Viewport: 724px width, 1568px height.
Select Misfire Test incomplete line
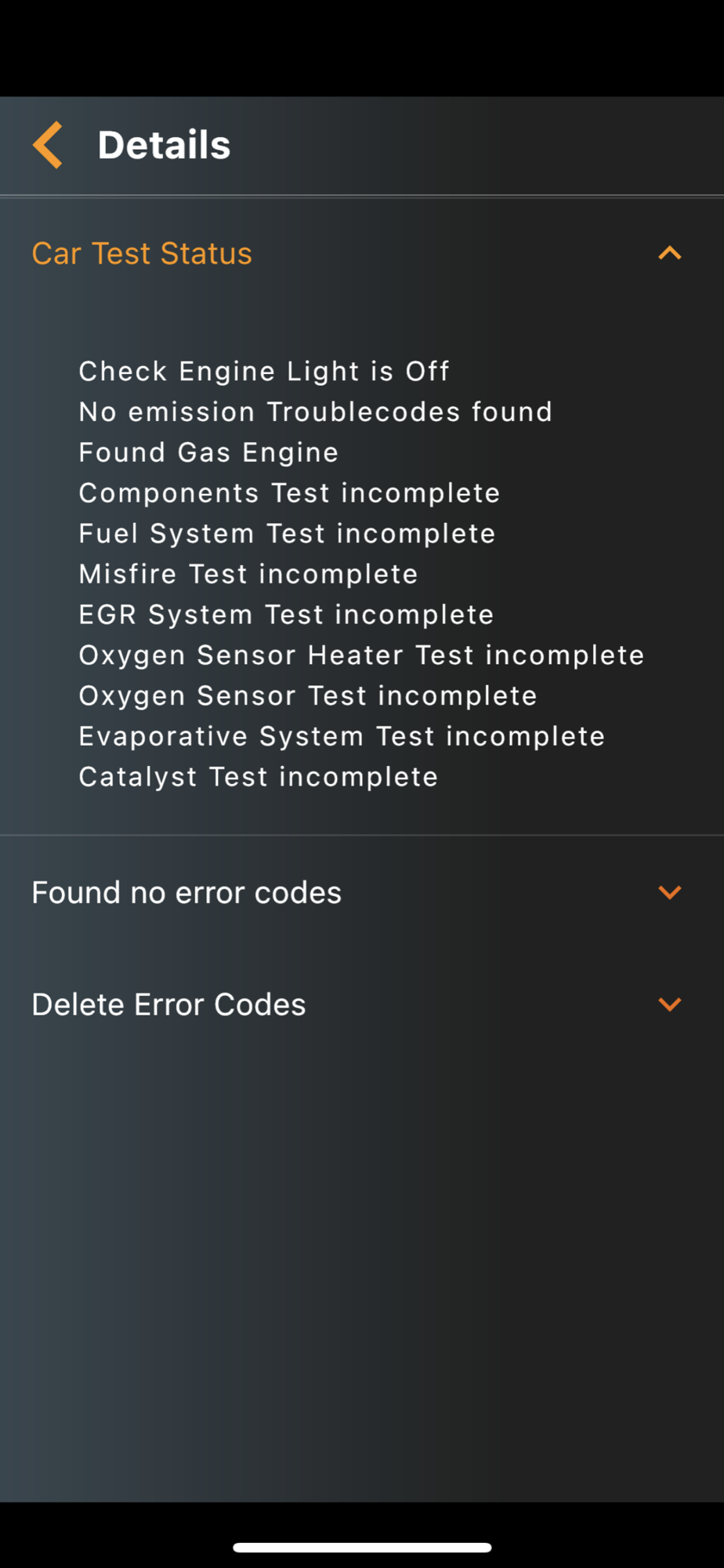pos(248,574)
